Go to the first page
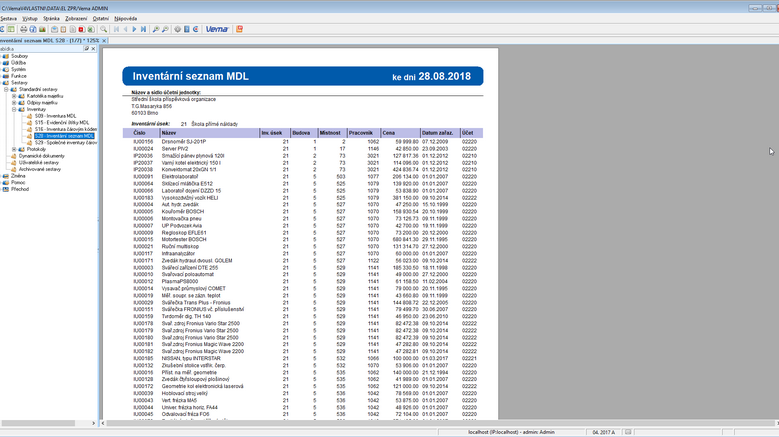The width and height of the screenshot is (779, 437). (116, 29)
